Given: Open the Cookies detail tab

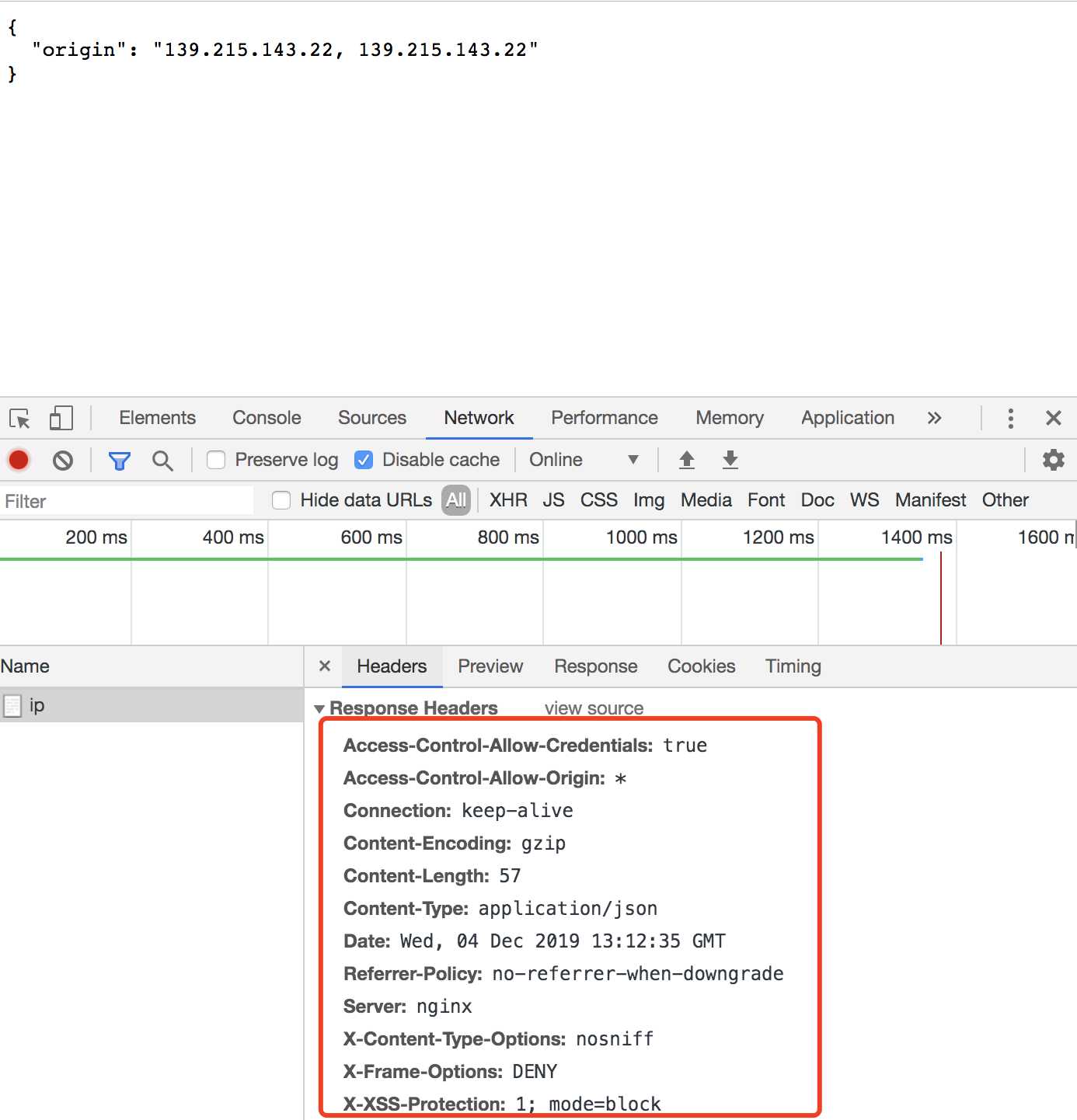Looking at the screenshot, I should [702, 666].
